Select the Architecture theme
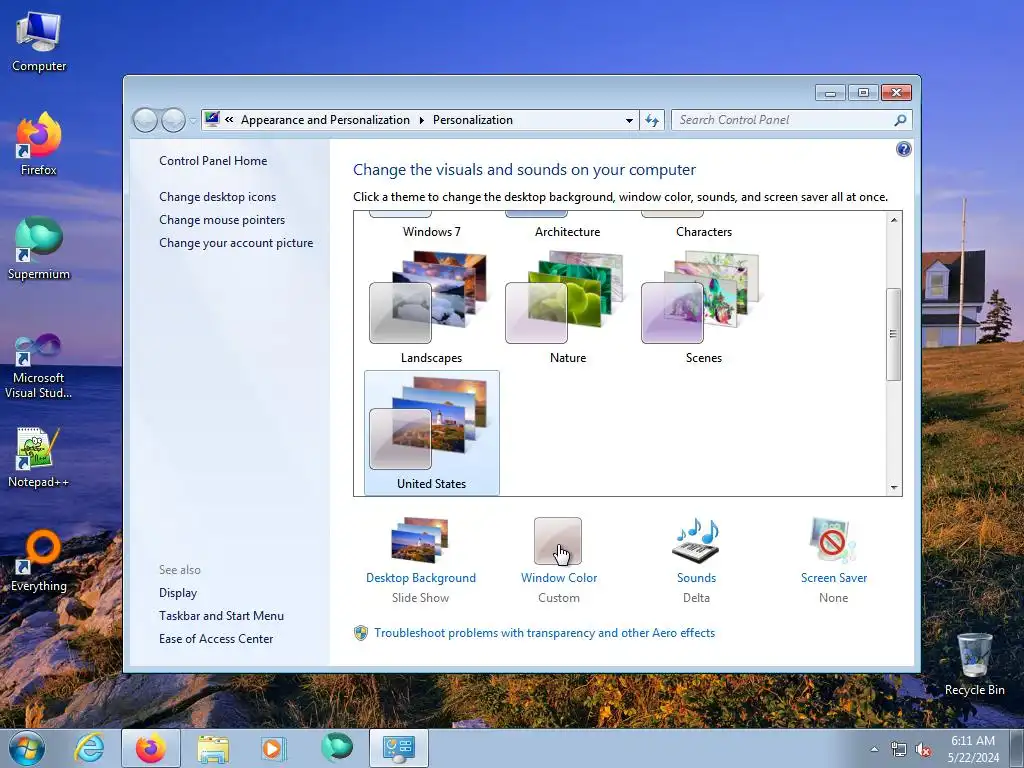 point(568,226)
